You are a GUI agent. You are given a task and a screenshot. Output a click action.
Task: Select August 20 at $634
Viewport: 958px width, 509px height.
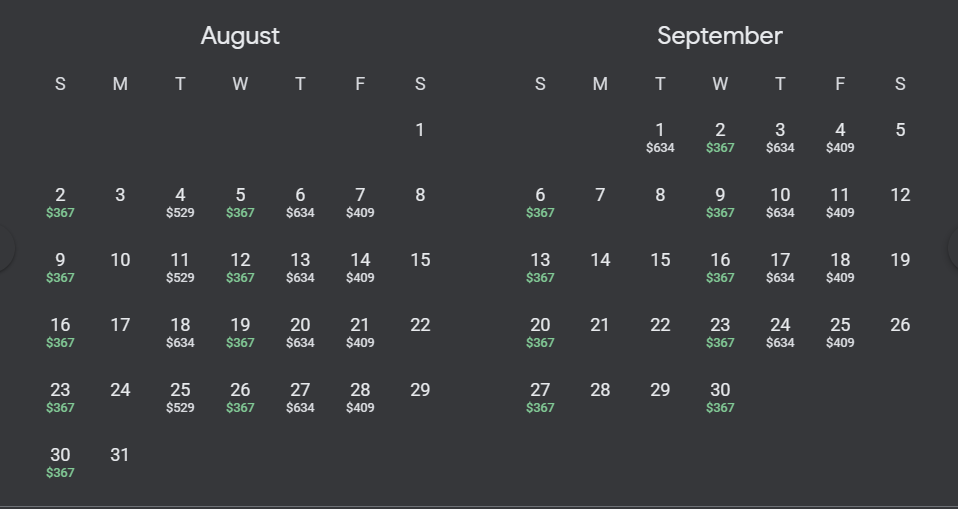click(300, 331)
